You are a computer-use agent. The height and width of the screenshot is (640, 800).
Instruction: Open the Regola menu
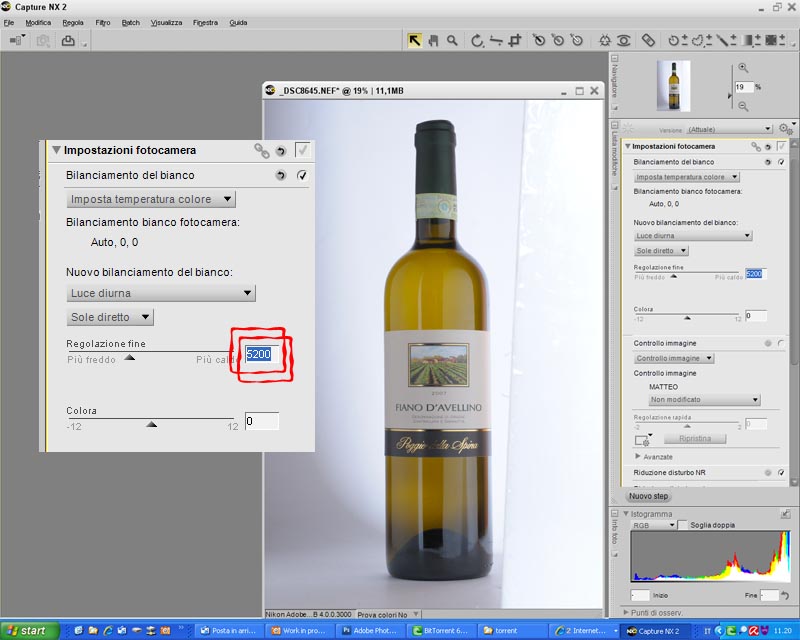[x=73, y=22]
